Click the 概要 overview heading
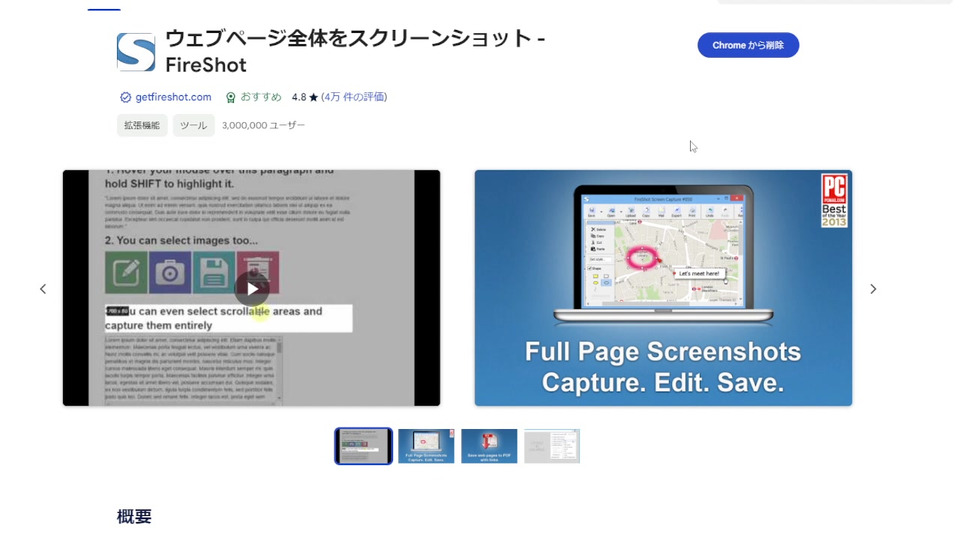 pyautogui.click(x=134, y=516)
